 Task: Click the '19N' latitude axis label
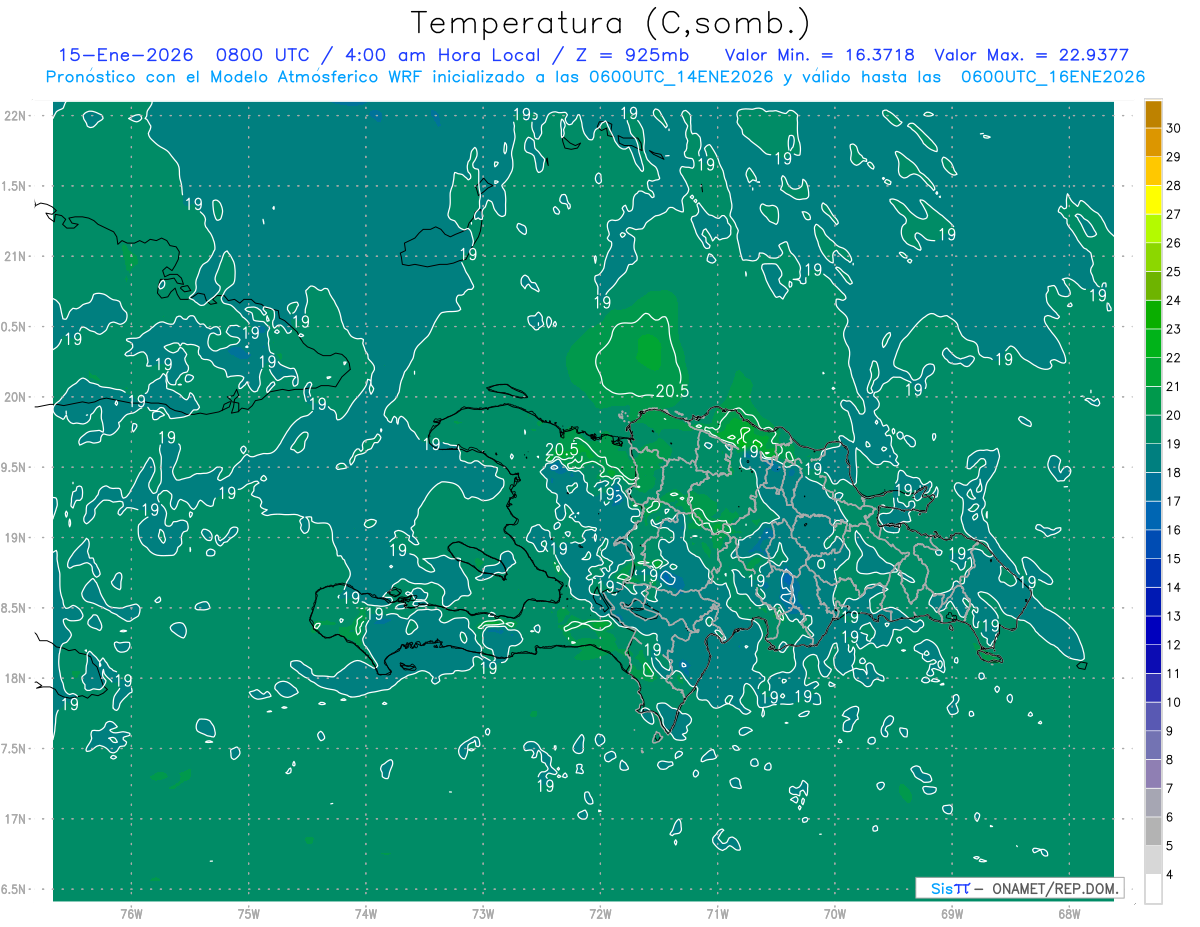(17, 538)
